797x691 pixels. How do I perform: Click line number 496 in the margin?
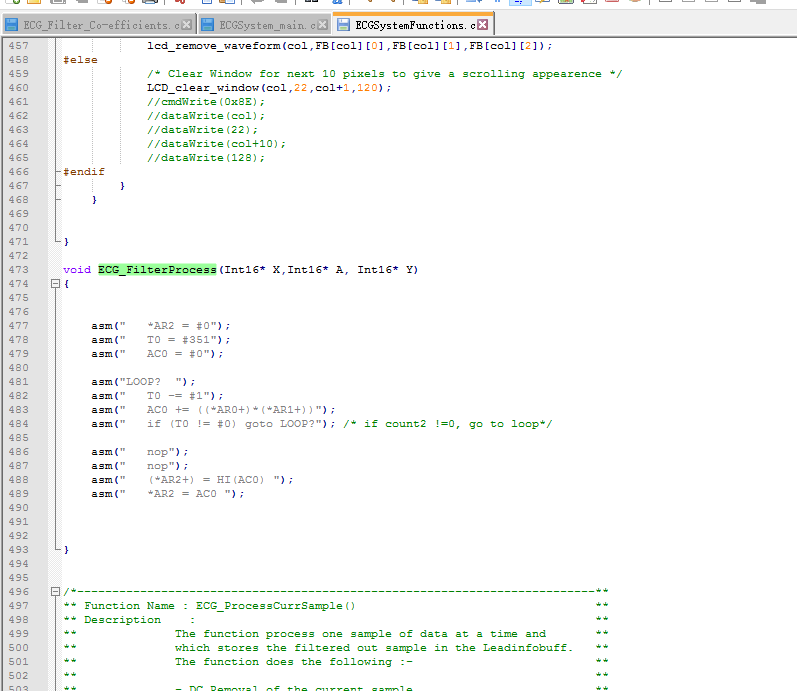[18, 591]
